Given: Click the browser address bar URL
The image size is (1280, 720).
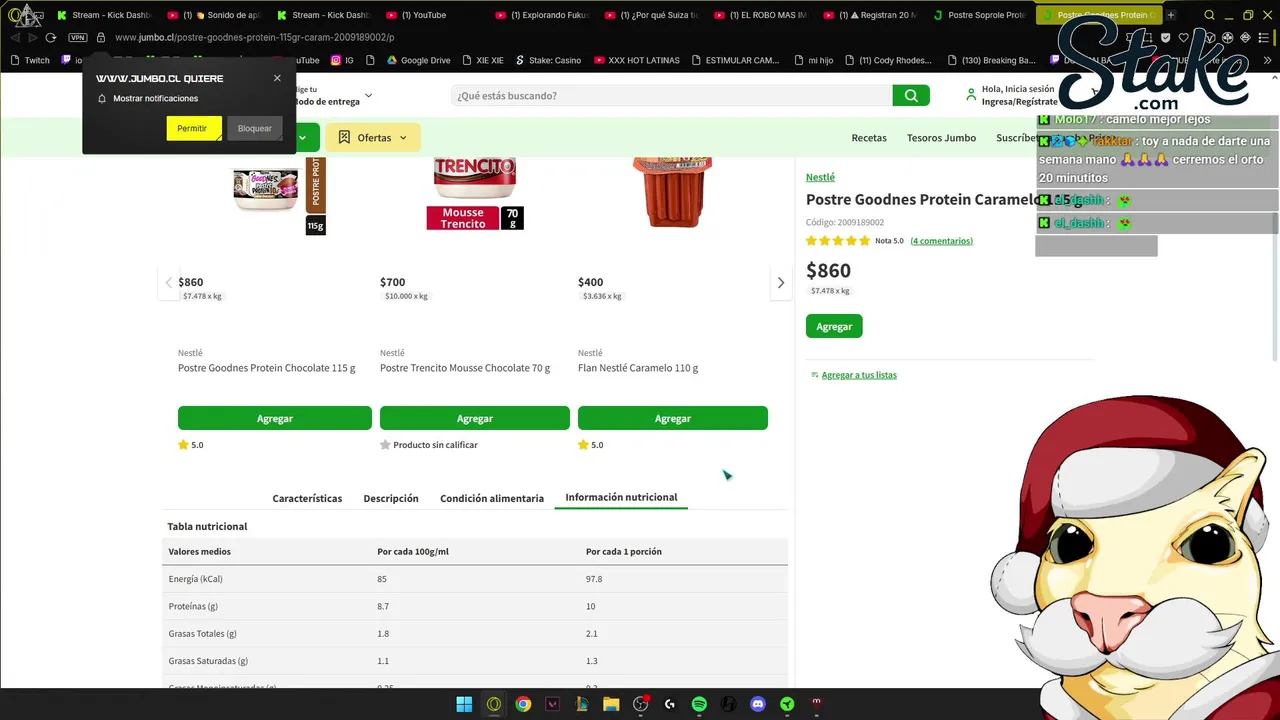Looking at the screenshot, I should tap(254, 37).
